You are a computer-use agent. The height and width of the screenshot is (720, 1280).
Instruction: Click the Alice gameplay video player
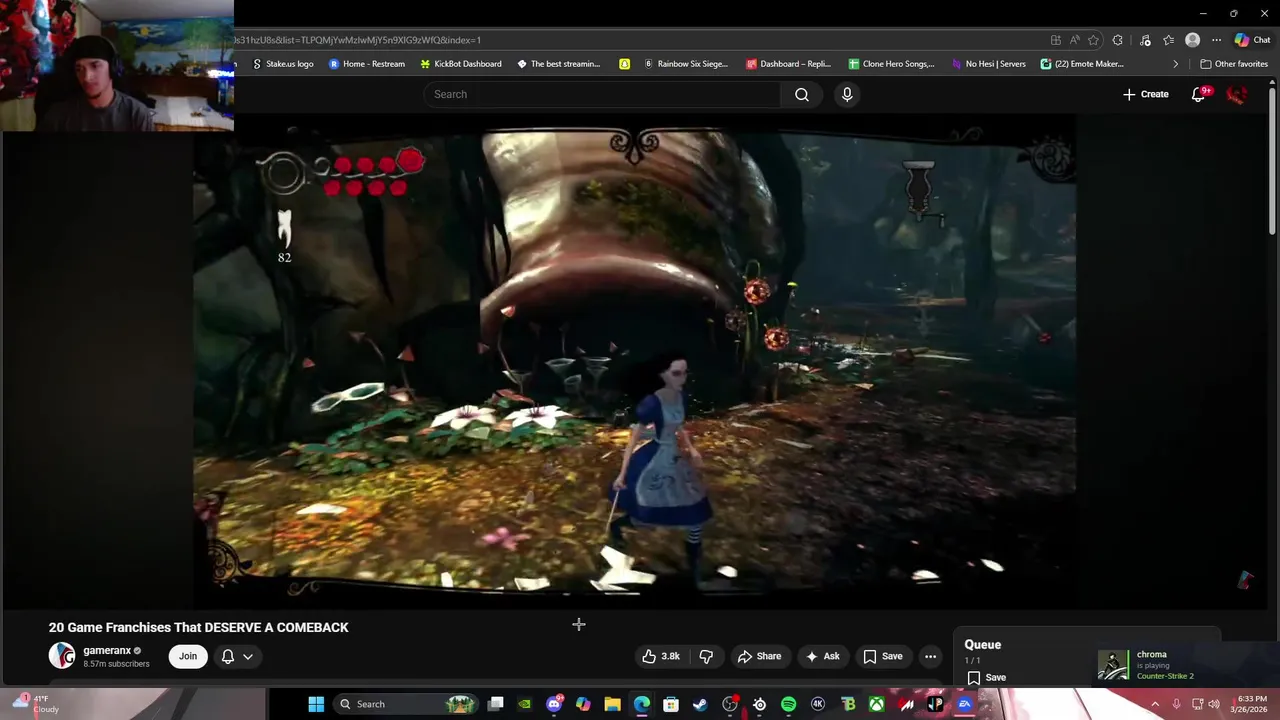point(635,360)
